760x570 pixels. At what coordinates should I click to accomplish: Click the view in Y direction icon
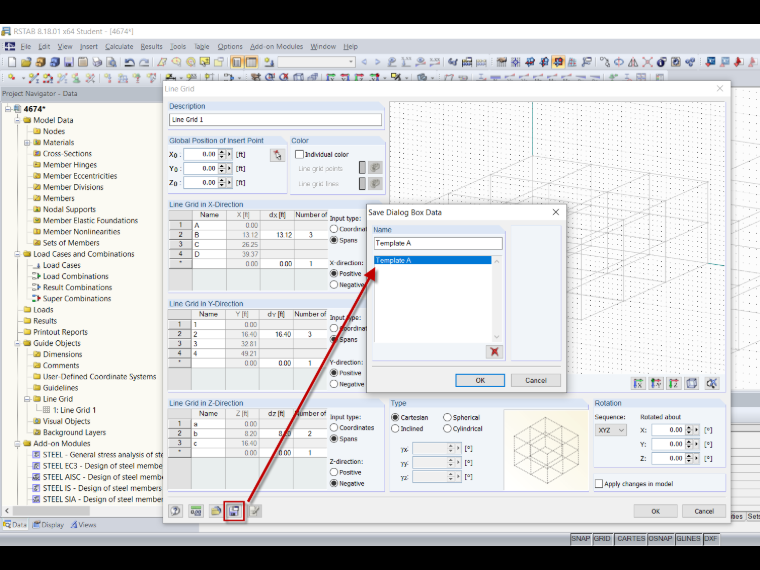656,383
